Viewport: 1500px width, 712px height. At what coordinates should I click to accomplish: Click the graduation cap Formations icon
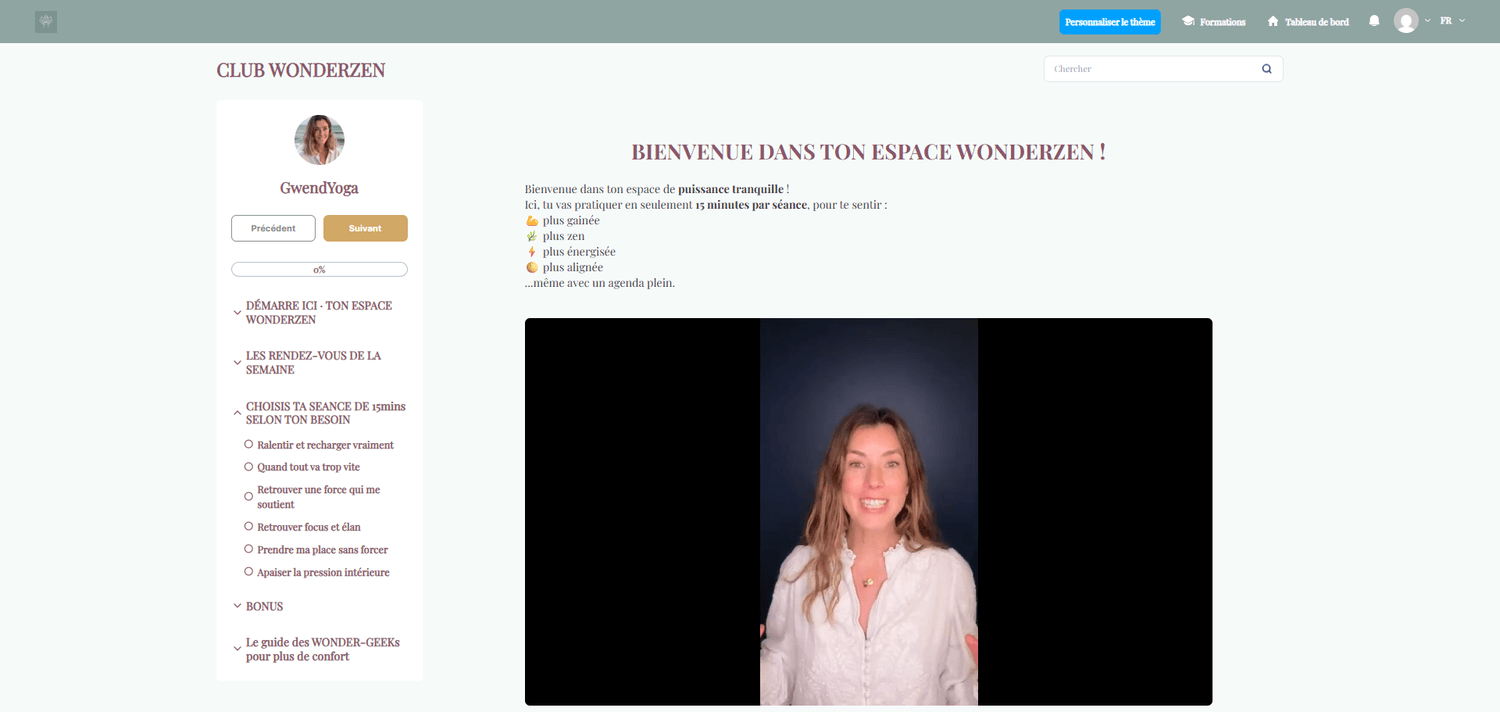click(1188, 21)
